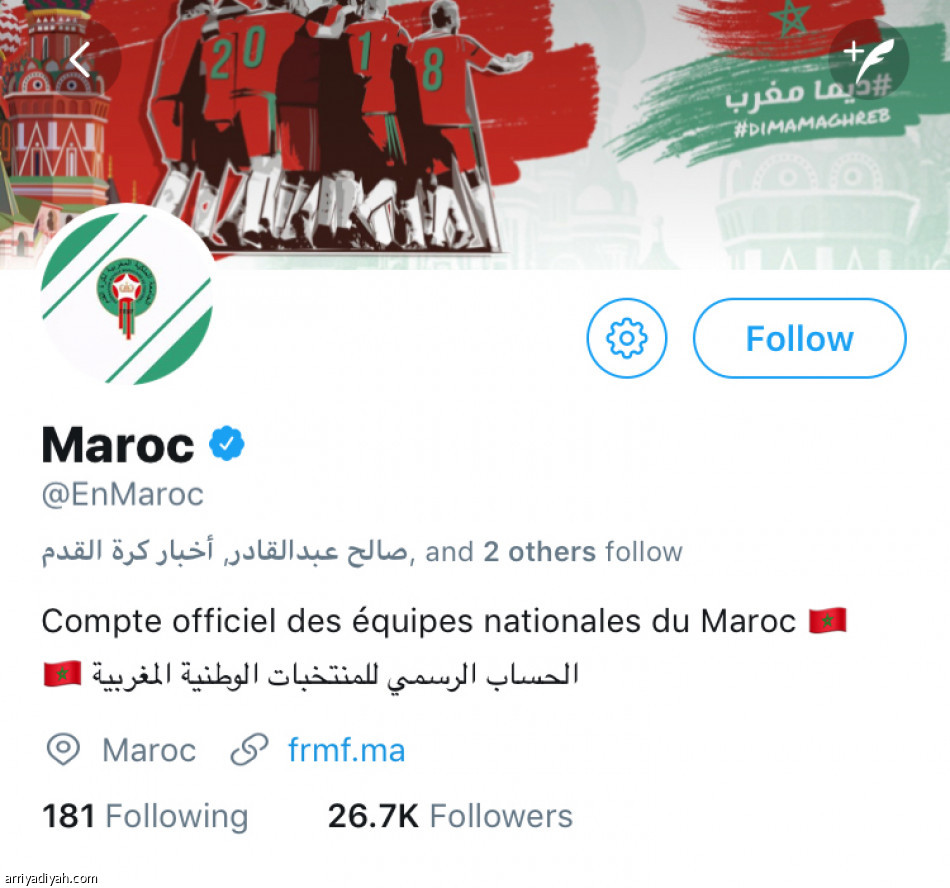The image size is (950, 888).
Task: Click the French bio description text
Action: [419, 621]
